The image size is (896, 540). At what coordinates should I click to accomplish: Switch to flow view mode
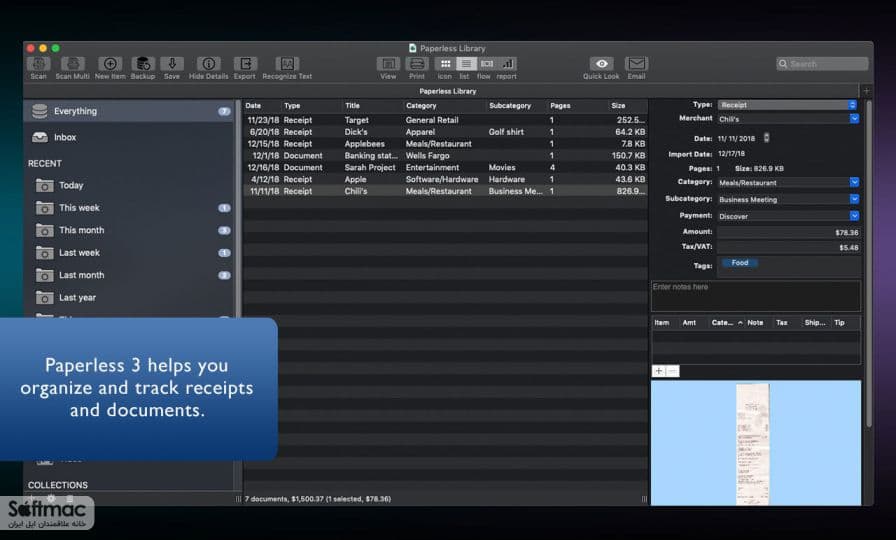[486, 64]
